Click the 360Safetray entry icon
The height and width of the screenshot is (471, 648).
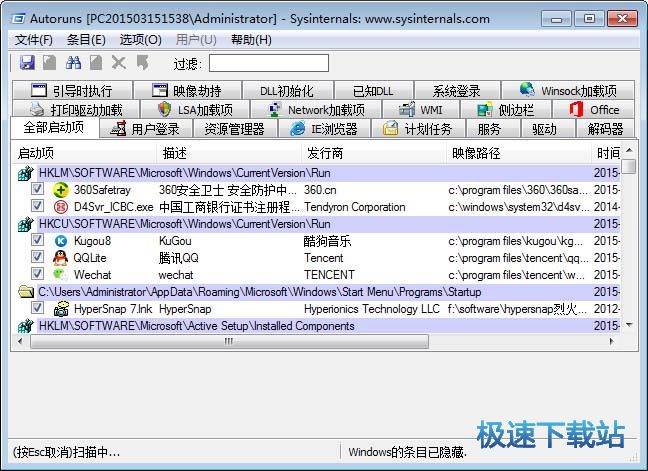(x=61, y=190)
